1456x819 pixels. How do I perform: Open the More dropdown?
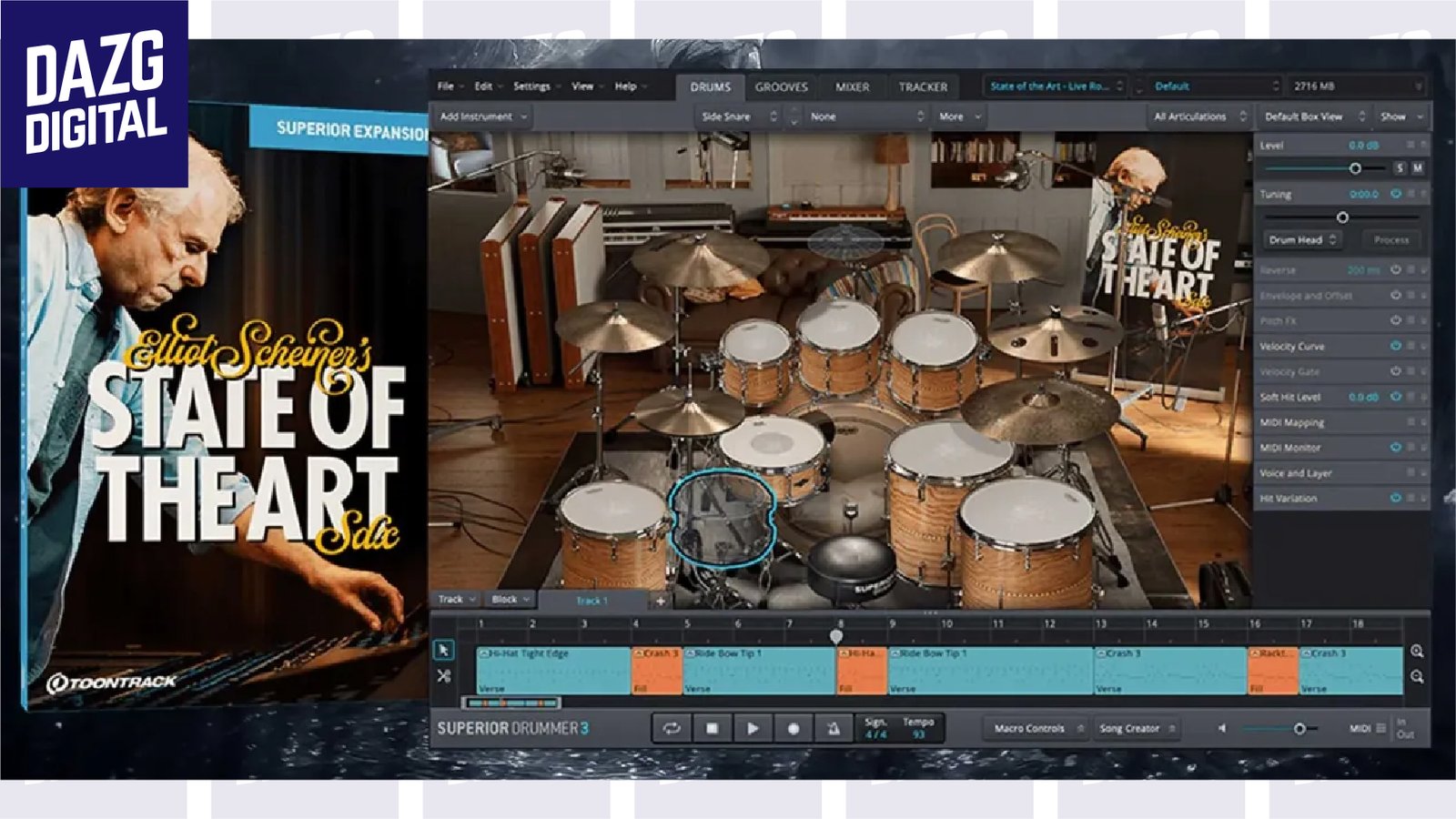tap(960, 116)
